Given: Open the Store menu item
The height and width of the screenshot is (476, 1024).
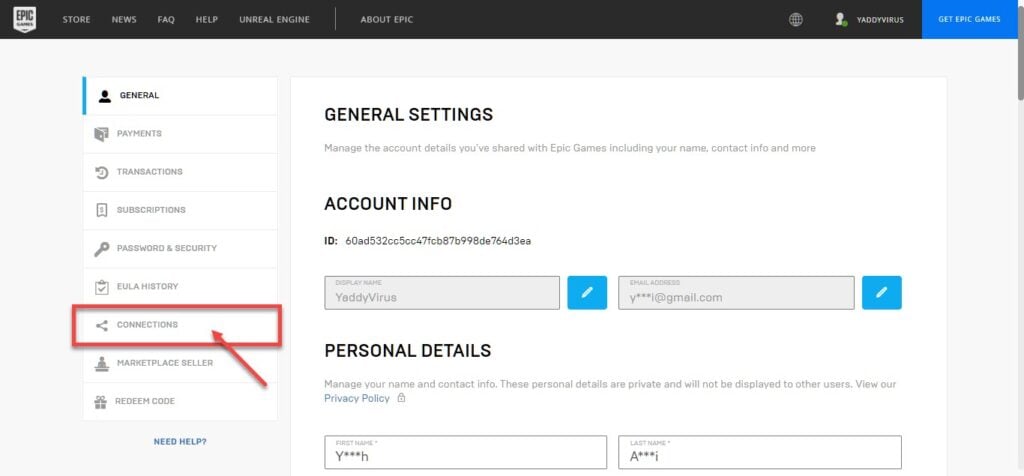Looking at the screenshot, I should 76,20.
